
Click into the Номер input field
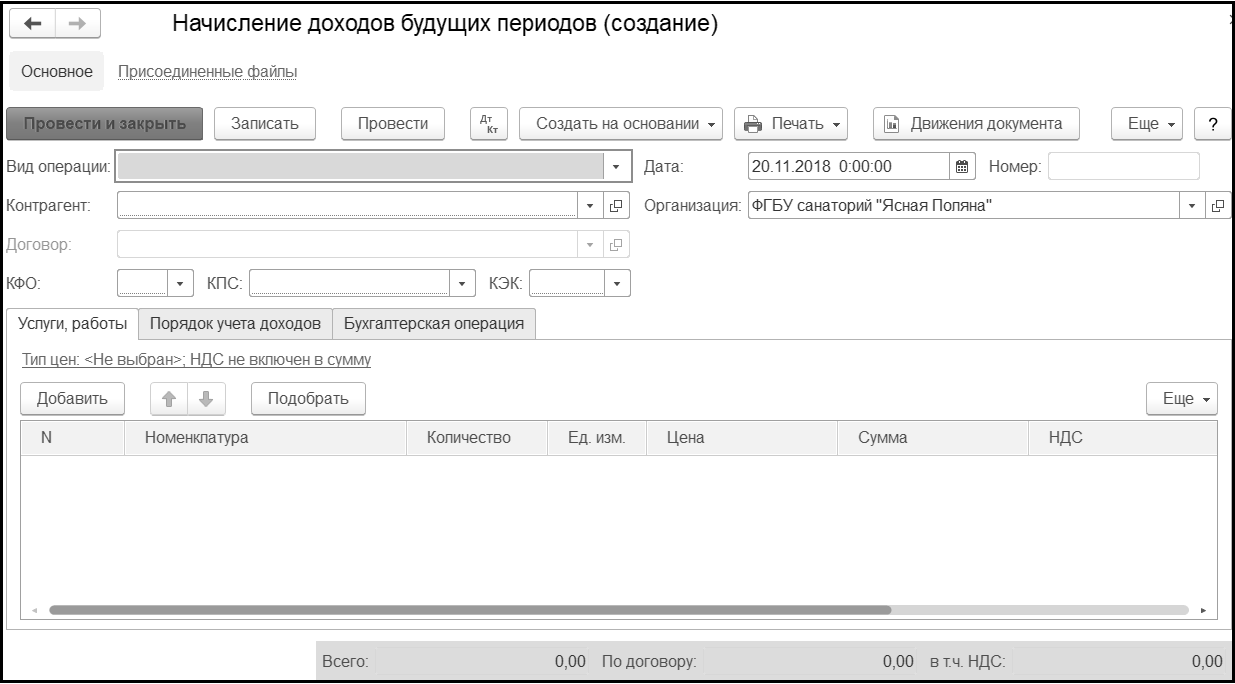pyautogui.click(x=1123, y=166)
